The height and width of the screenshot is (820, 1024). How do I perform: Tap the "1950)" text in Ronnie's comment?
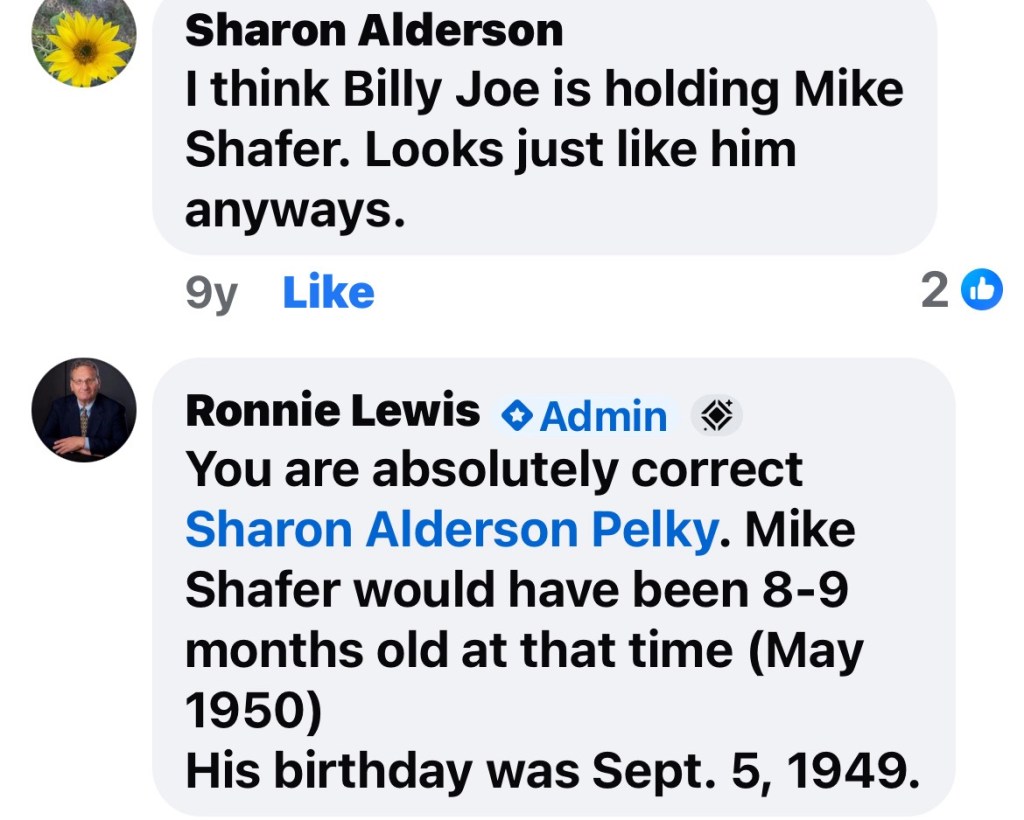click(254, 711)
